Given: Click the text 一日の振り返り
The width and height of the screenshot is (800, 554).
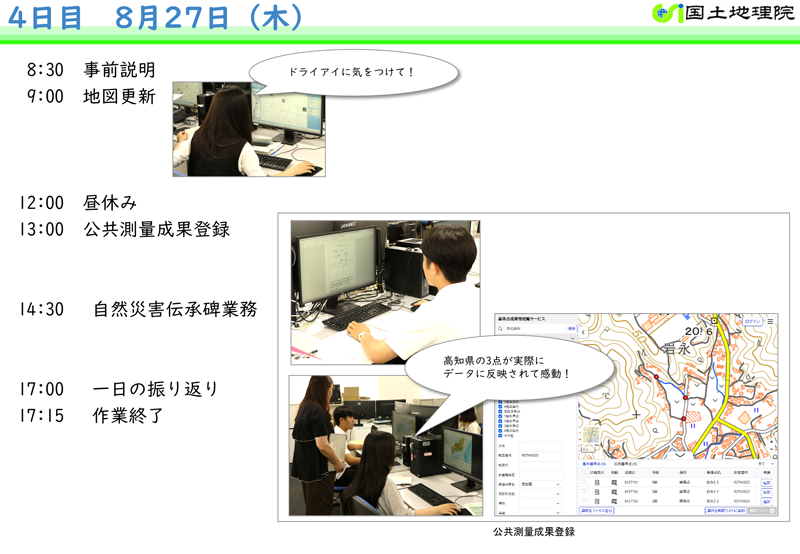Looking at the screenshot, I should pos(156,389).
